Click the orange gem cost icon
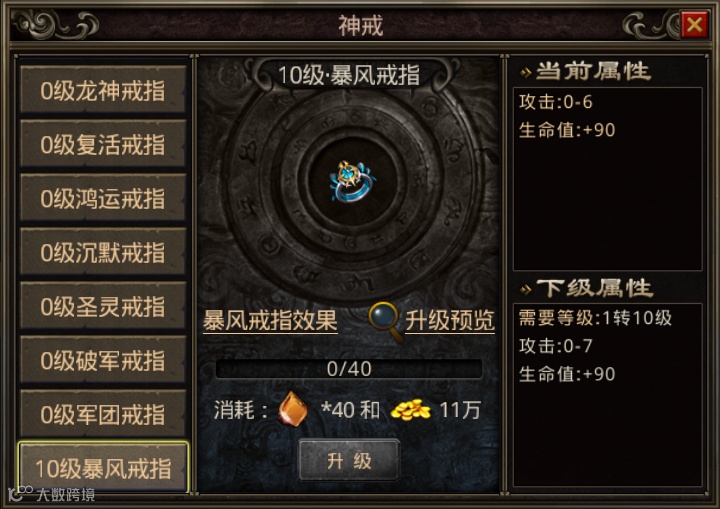This screenshot has height=509, width=720. 292,408
